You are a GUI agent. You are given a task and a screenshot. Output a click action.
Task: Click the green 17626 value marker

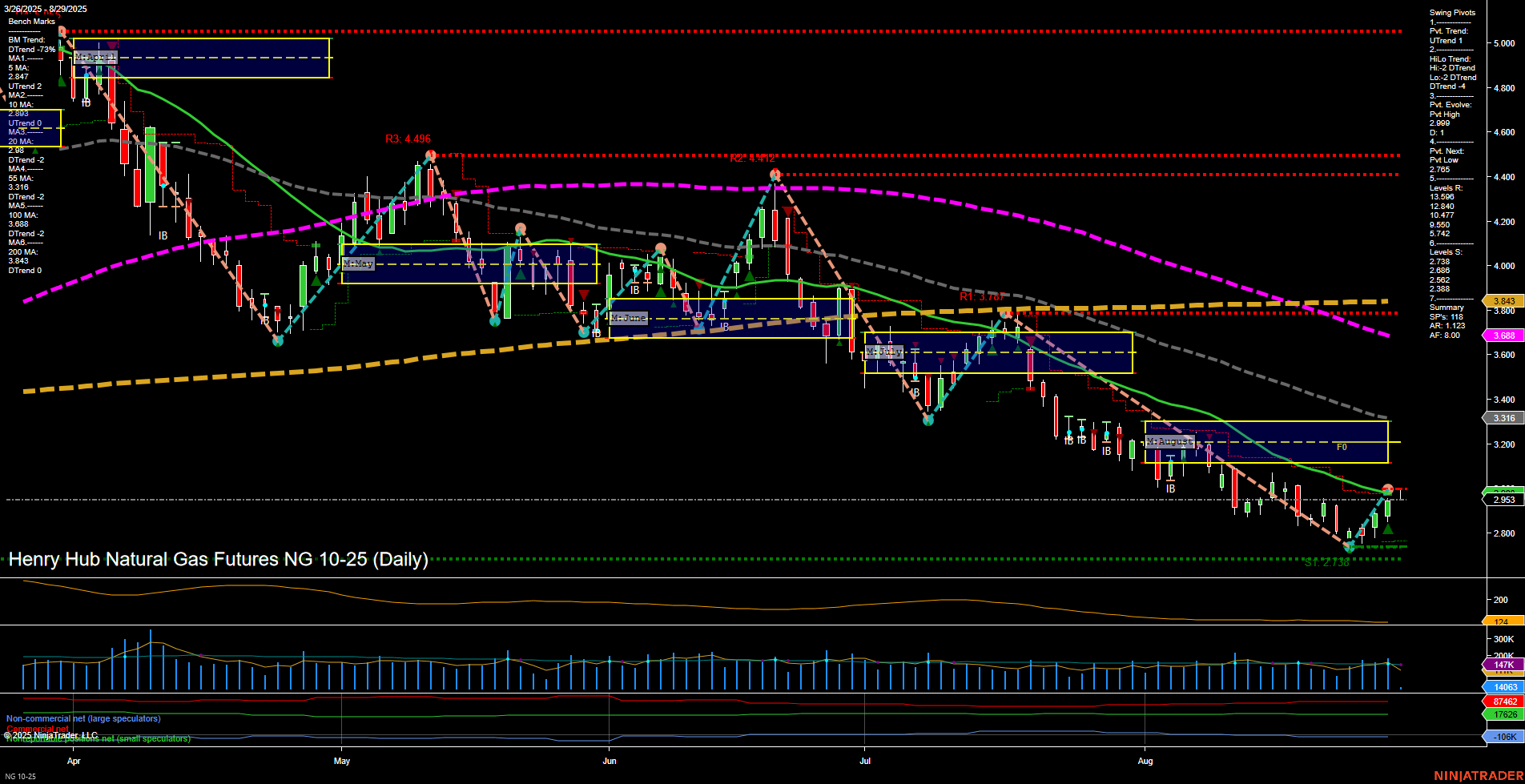tap(1504, 714)
